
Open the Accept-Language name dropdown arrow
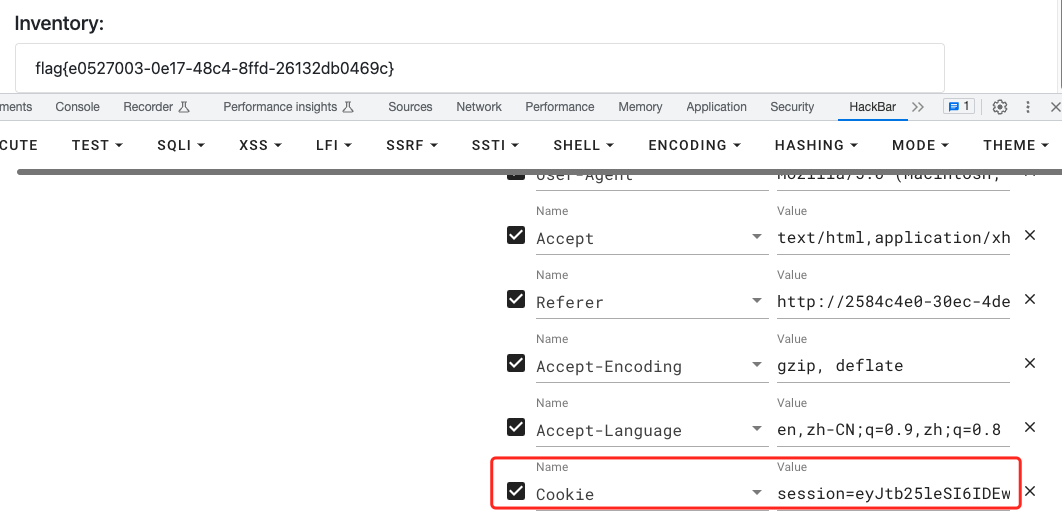(759, 430)
